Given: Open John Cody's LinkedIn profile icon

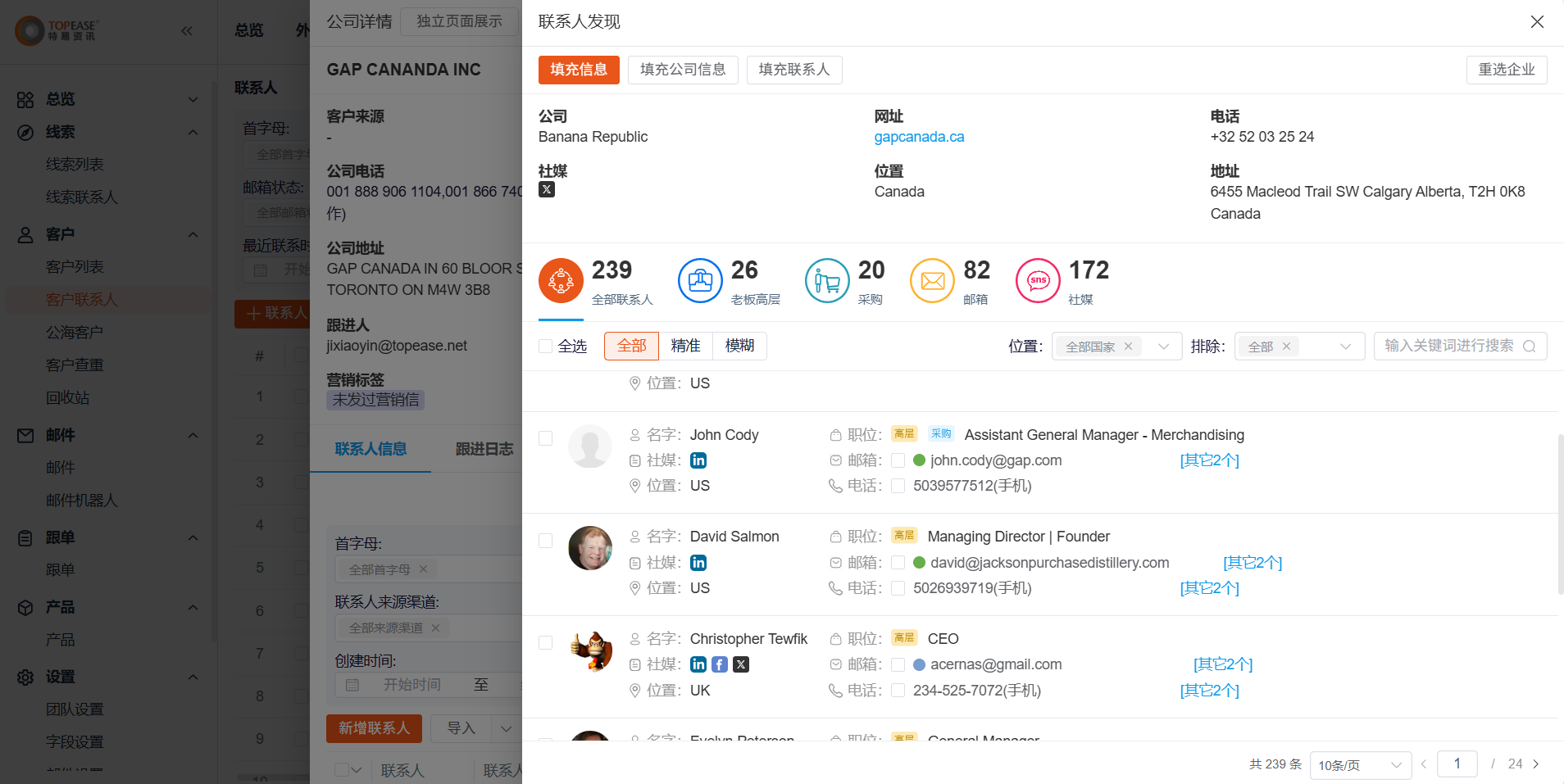Looking at the screenshot, I should 698,460.
